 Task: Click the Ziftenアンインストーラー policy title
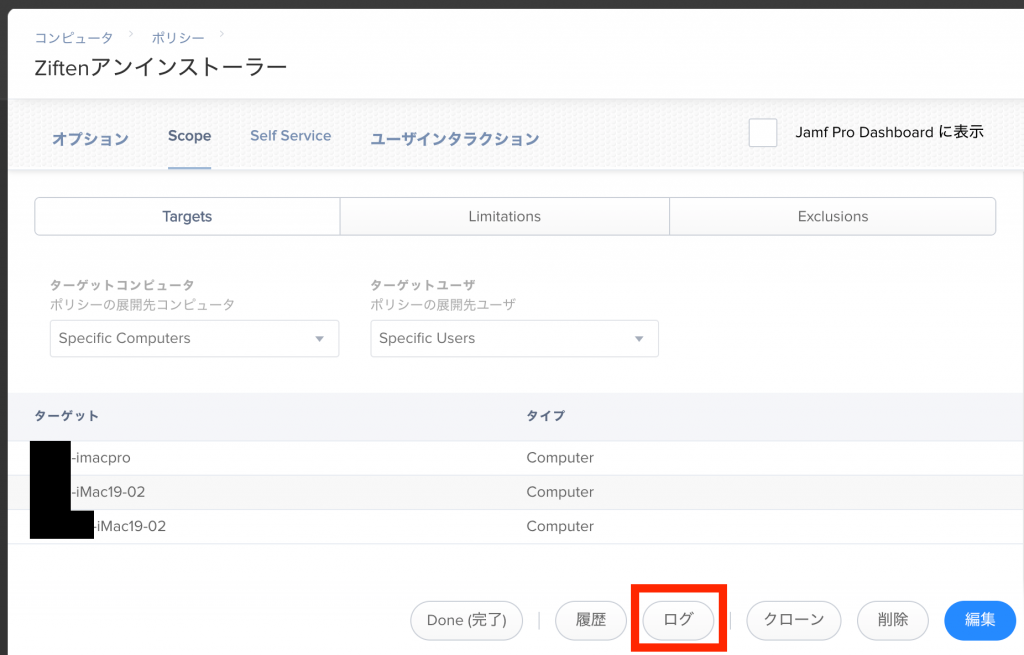tap(161, 67)
